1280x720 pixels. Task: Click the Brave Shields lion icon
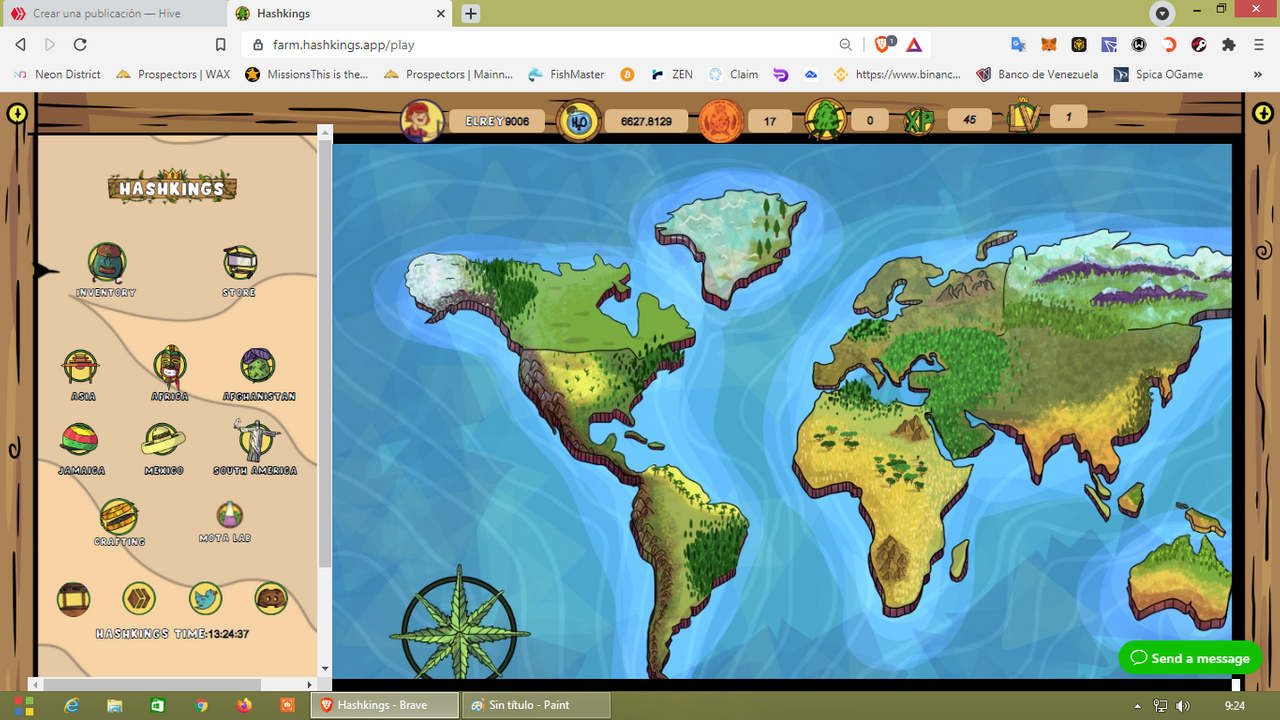tap(883, 44)
